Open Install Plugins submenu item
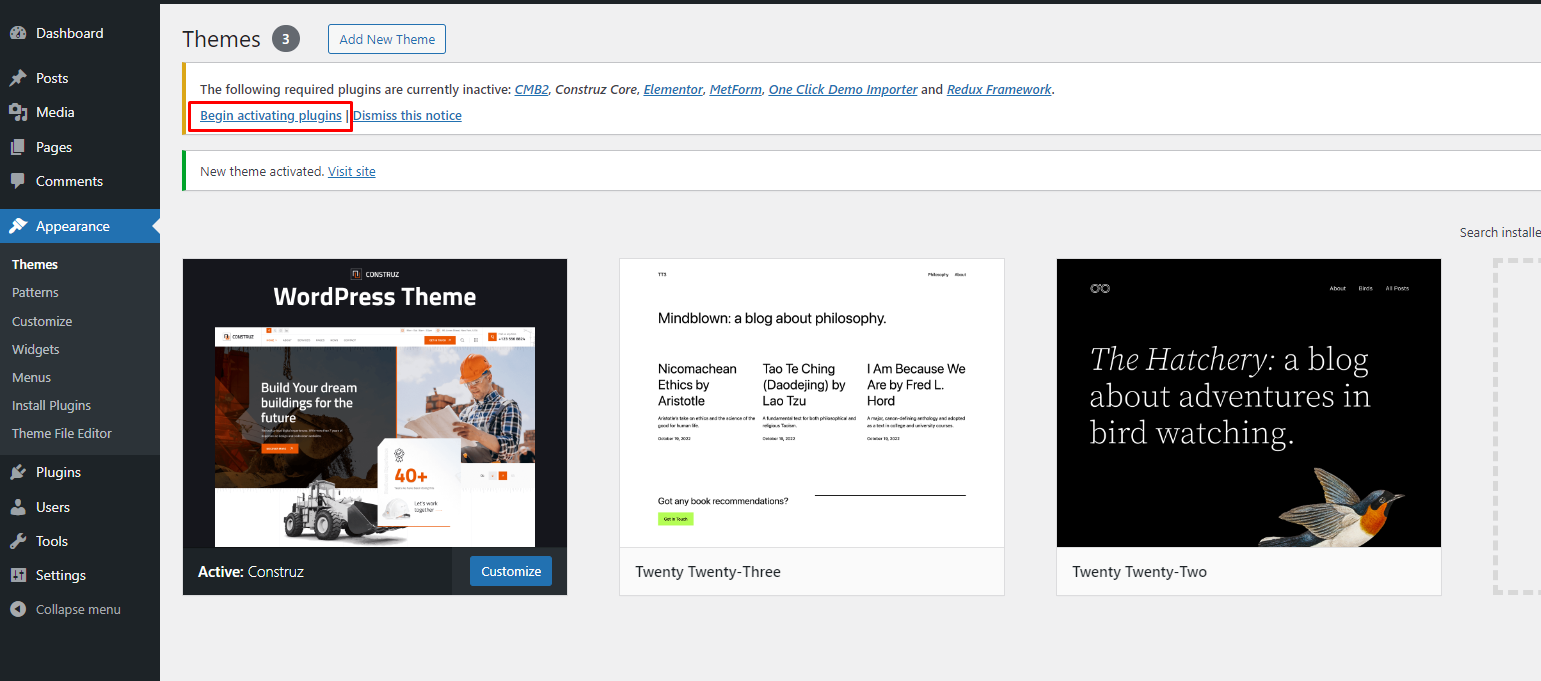The height and width of the screenshot is (681, 1541). tap(51, 405)
